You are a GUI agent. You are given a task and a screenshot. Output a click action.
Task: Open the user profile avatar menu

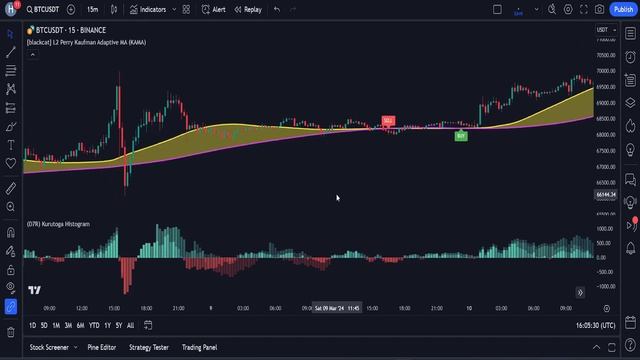tap(11, 9)
